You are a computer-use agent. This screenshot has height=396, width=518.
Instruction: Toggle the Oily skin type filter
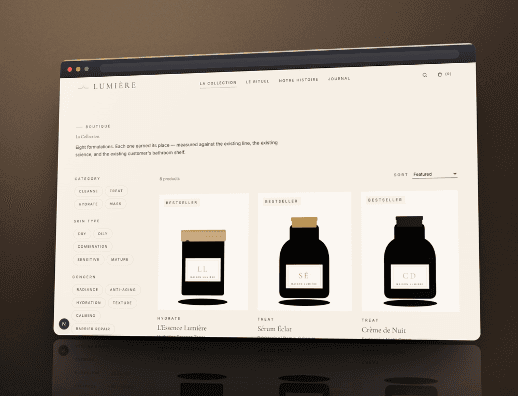(103, 234)
